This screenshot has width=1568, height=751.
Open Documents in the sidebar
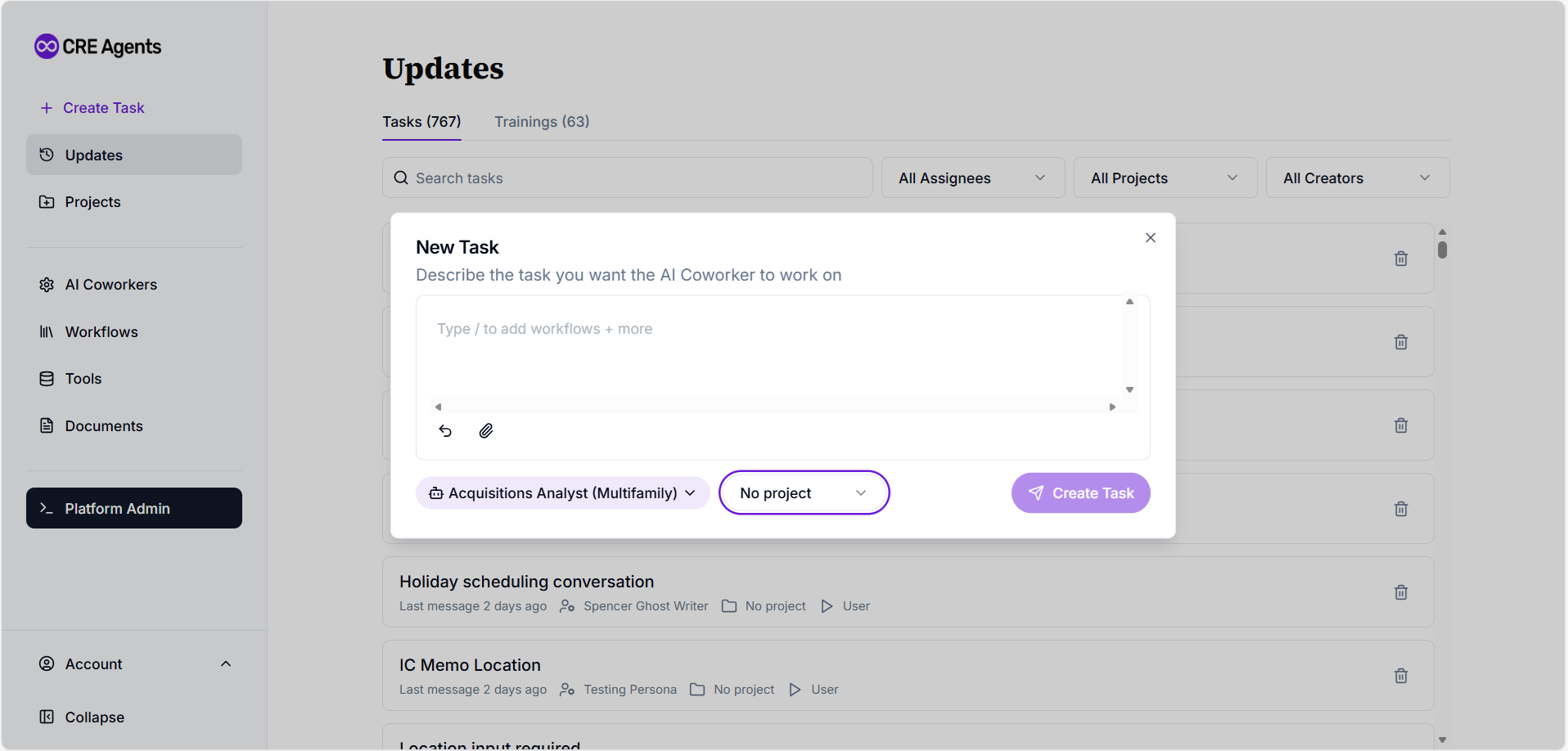click(103, 426)
